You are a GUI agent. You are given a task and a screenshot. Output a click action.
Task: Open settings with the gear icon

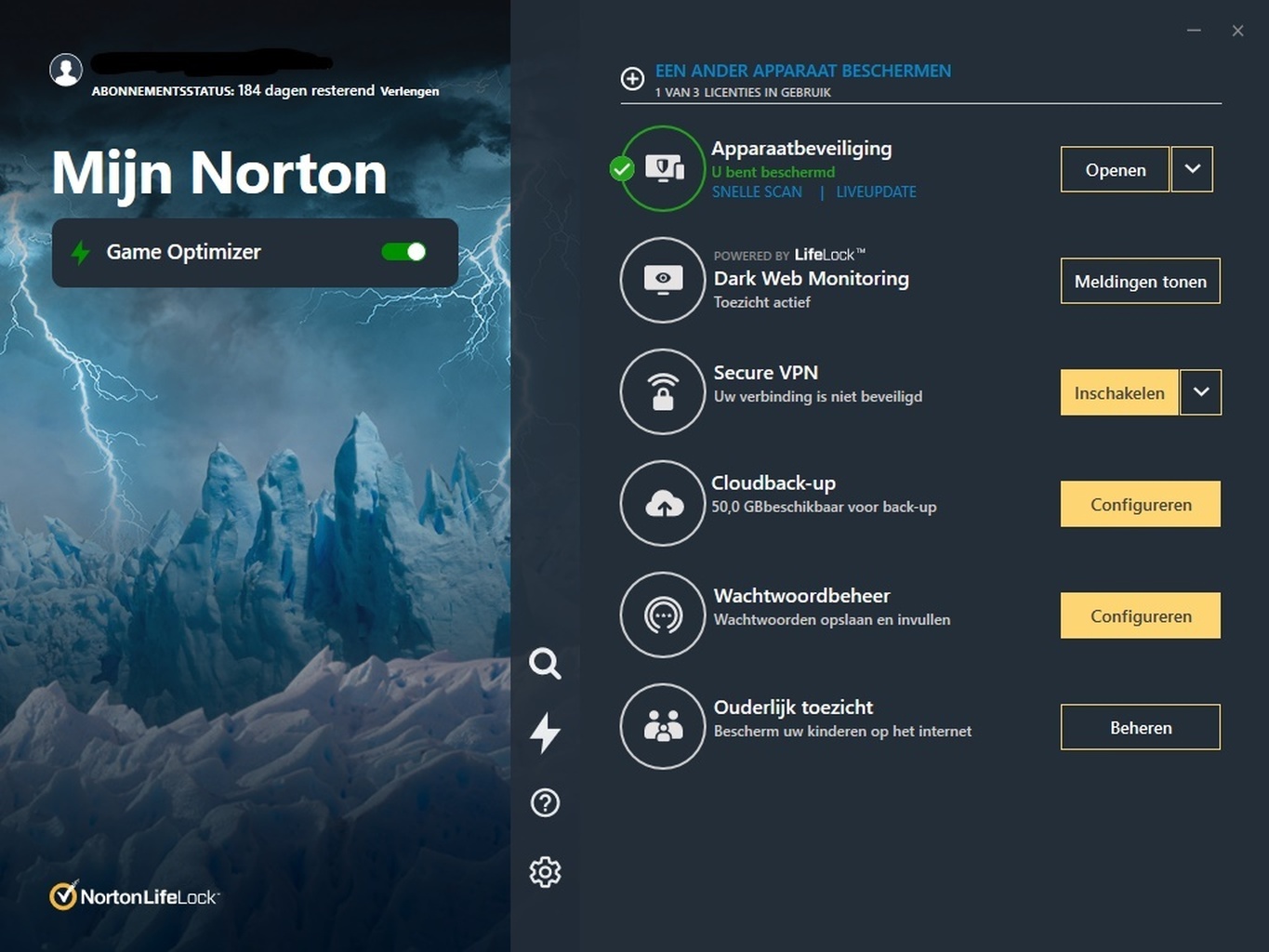click(545, 872)
